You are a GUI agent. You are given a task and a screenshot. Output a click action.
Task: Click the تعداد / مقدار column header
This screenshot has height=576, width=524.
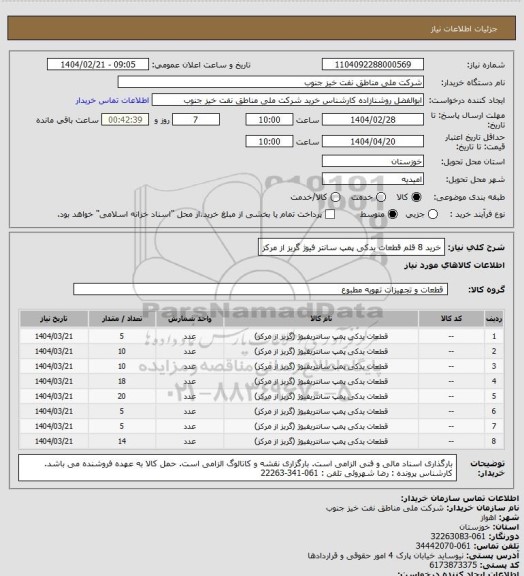[122, 319]
